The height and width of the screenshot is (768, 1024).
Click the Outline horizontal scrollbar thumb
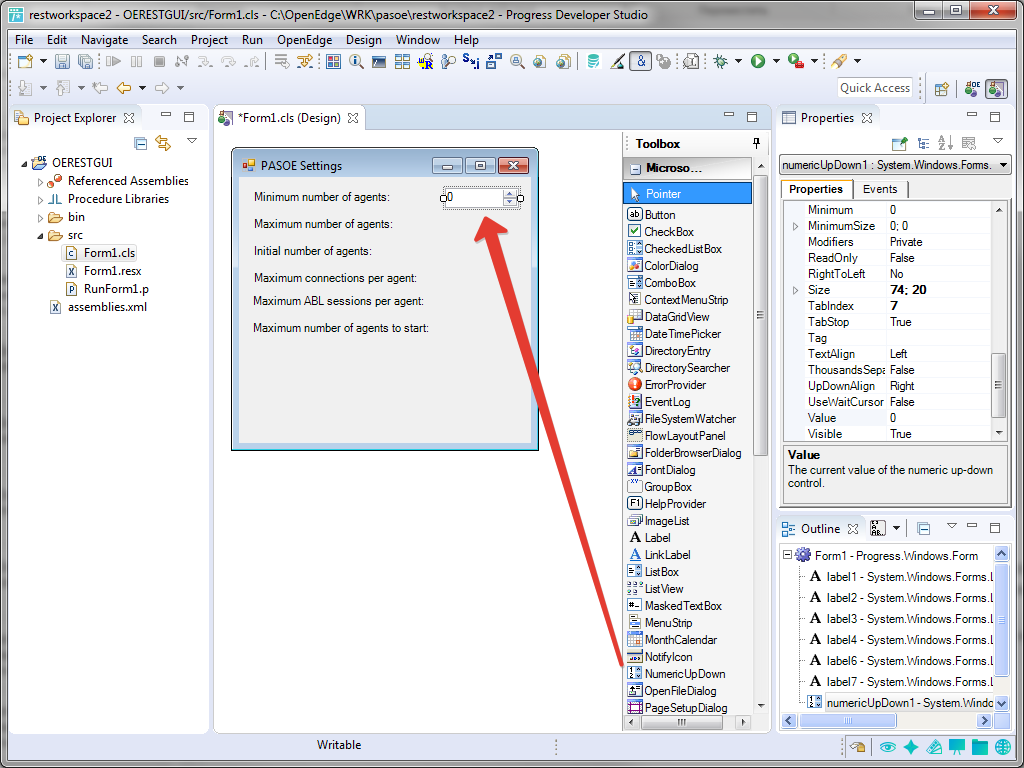click(848, 721)
